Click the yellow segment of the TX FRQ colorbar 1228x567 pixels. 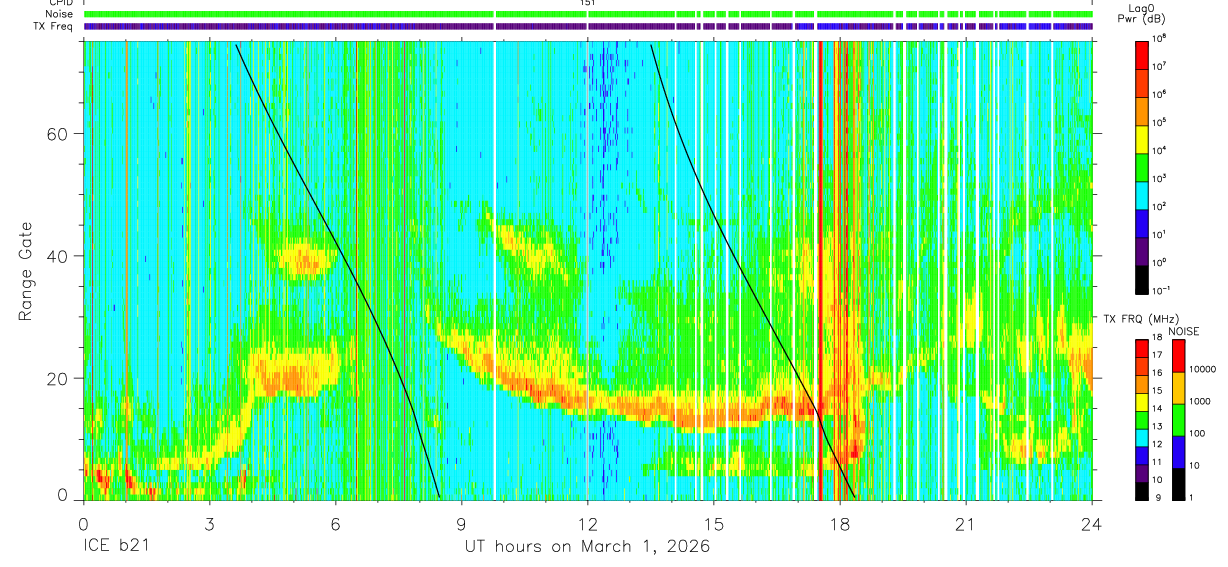[x=1143, y=401]
